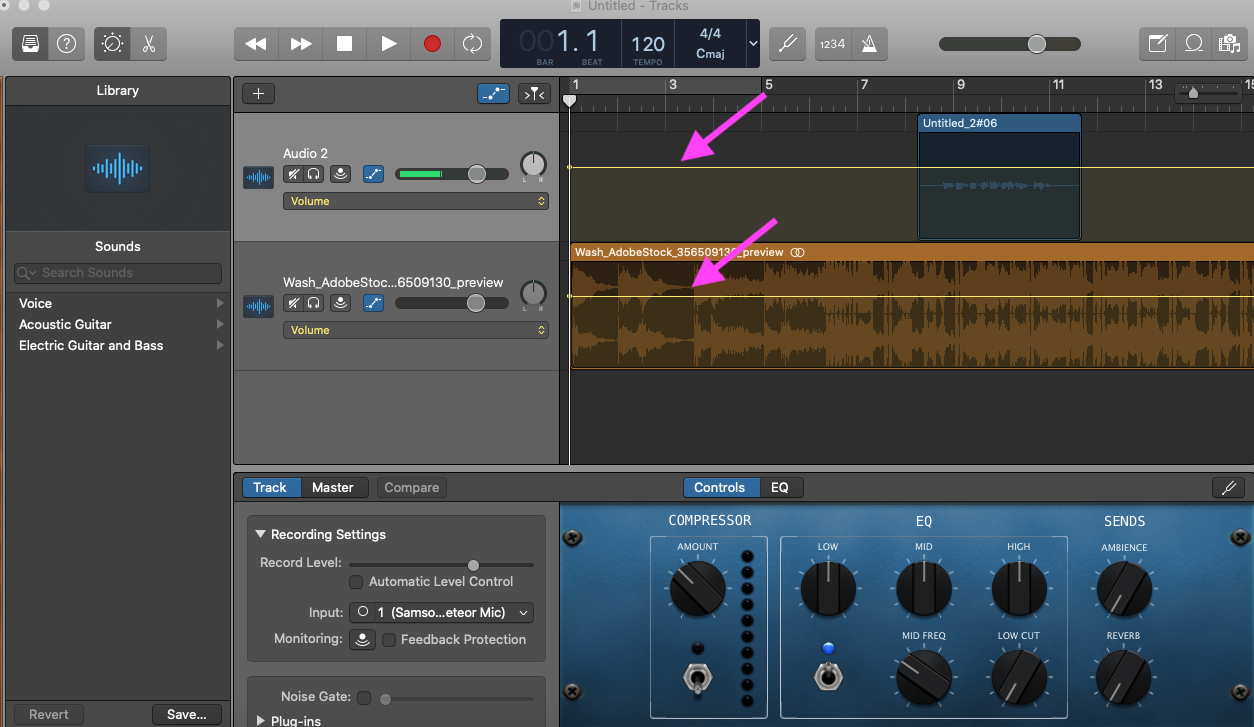
Task: Toggle automation on the Audio 2 track
Action: pos(374,174)
